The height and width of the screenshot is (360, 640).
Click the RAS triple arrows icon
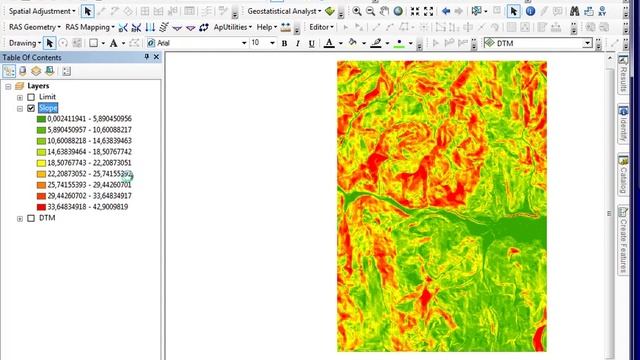click(x=150, y=27)
